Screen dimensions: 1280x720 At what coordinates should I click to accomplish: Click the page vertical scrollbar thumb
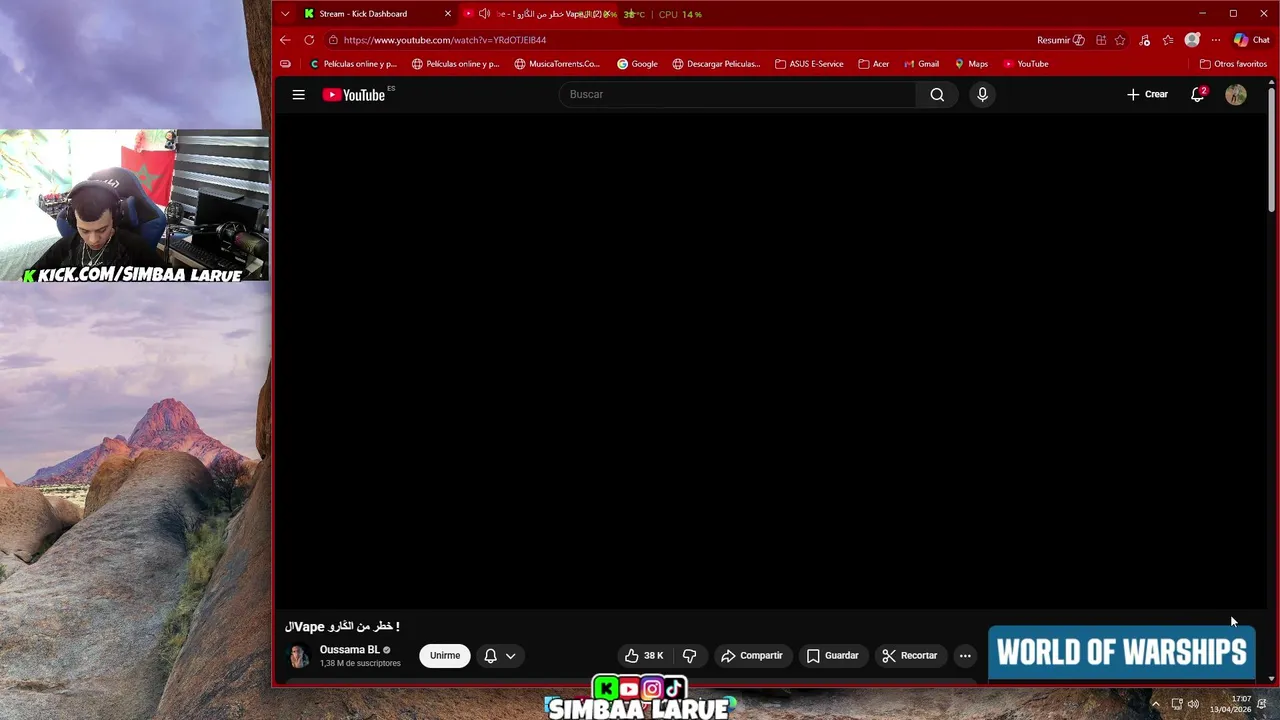click(x=1271, y=150)
